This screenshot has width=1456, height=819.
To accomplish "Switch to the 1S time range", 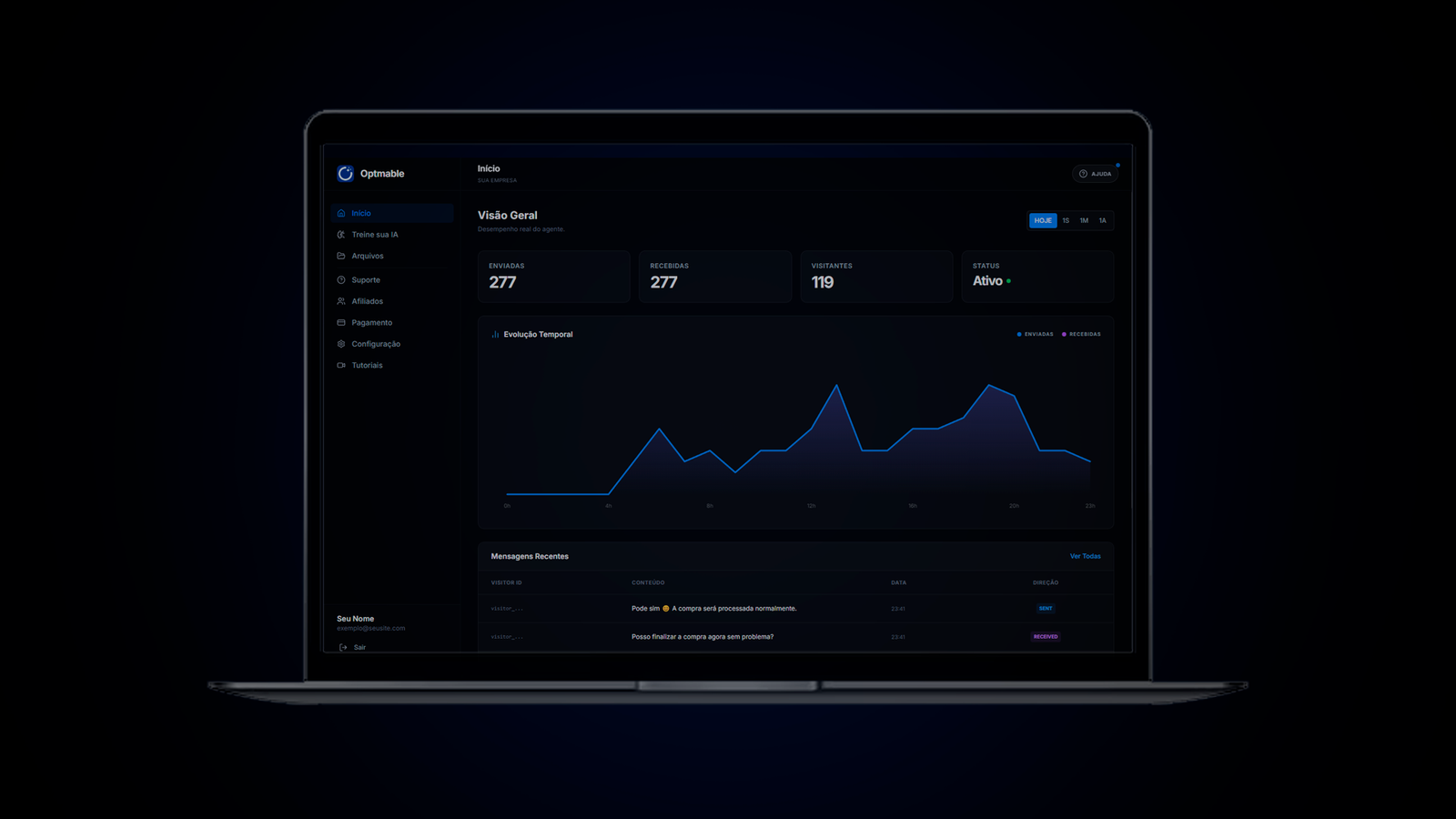I will point(1065,220).
